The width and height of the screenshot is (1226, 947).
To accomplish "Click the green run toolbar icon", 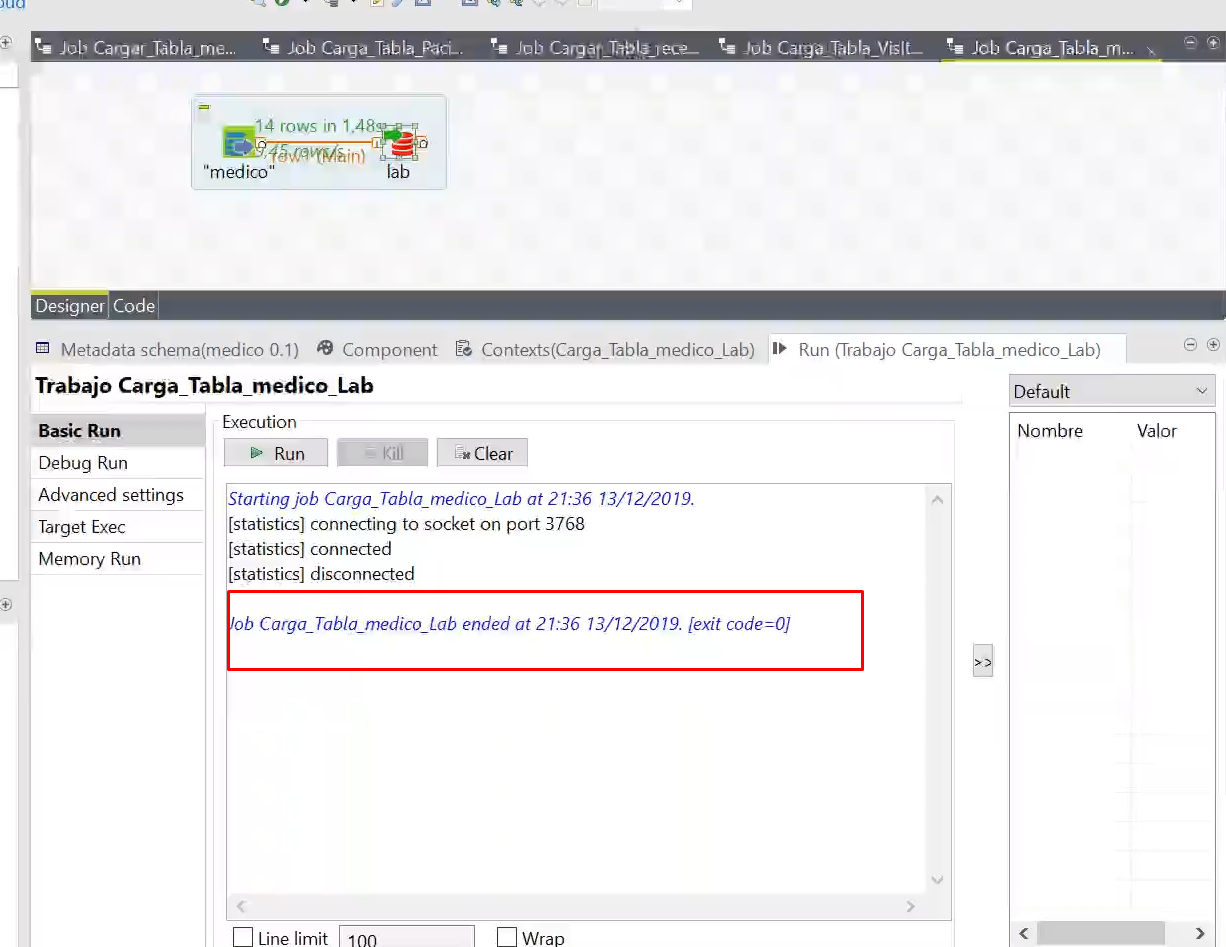I will (281, 5).
